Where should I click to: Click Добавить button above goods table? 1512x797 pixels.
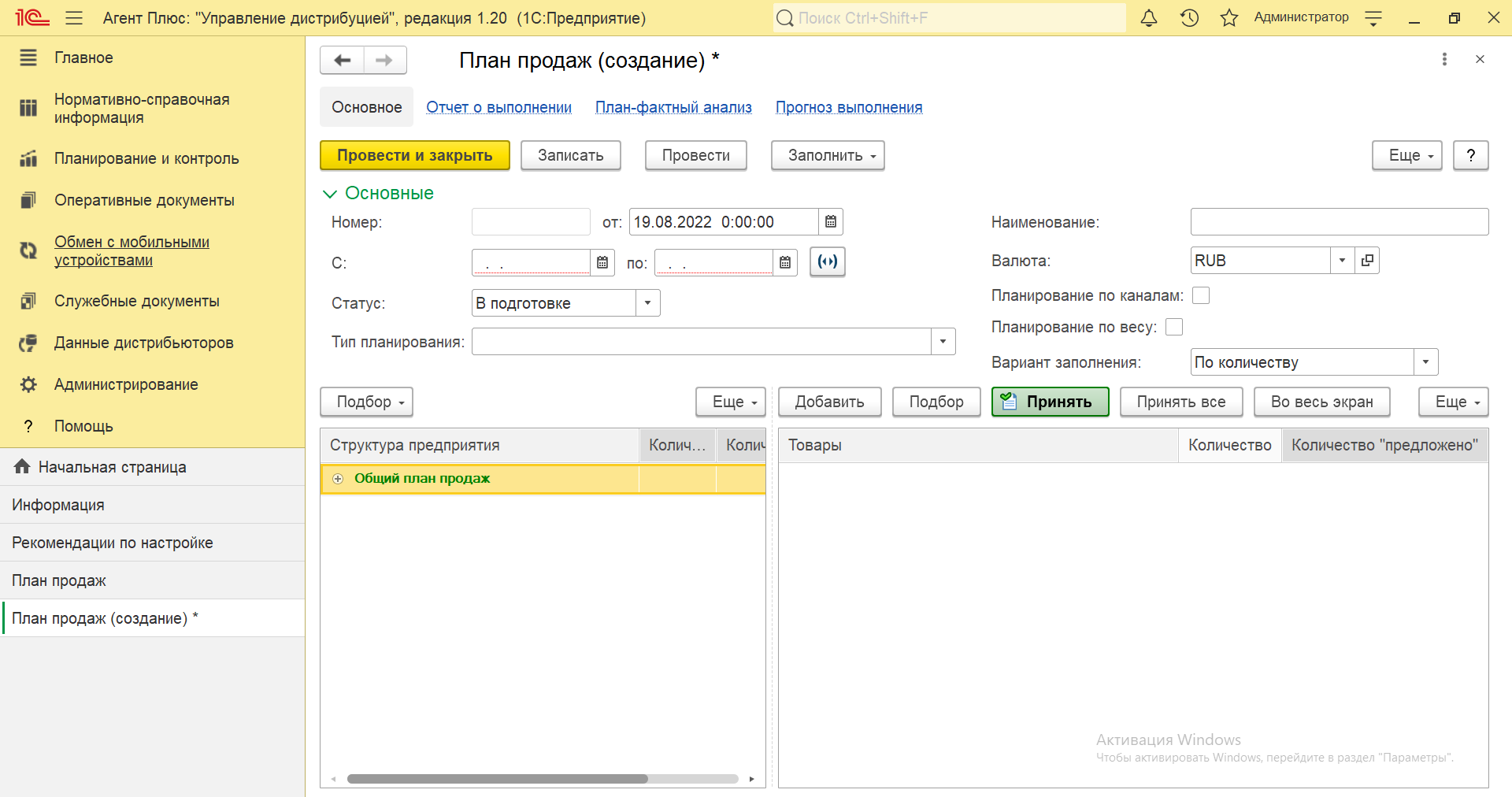(x=830, y=402)
